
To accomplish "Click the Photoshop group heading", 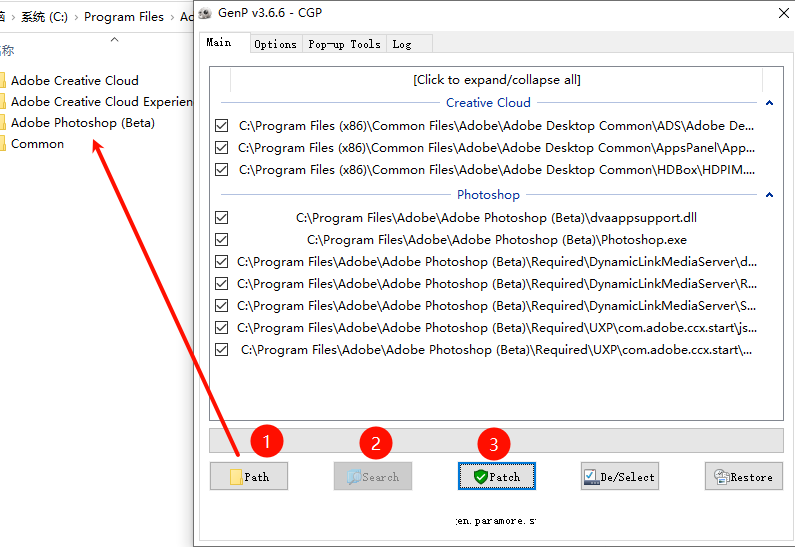I will 488,195.
